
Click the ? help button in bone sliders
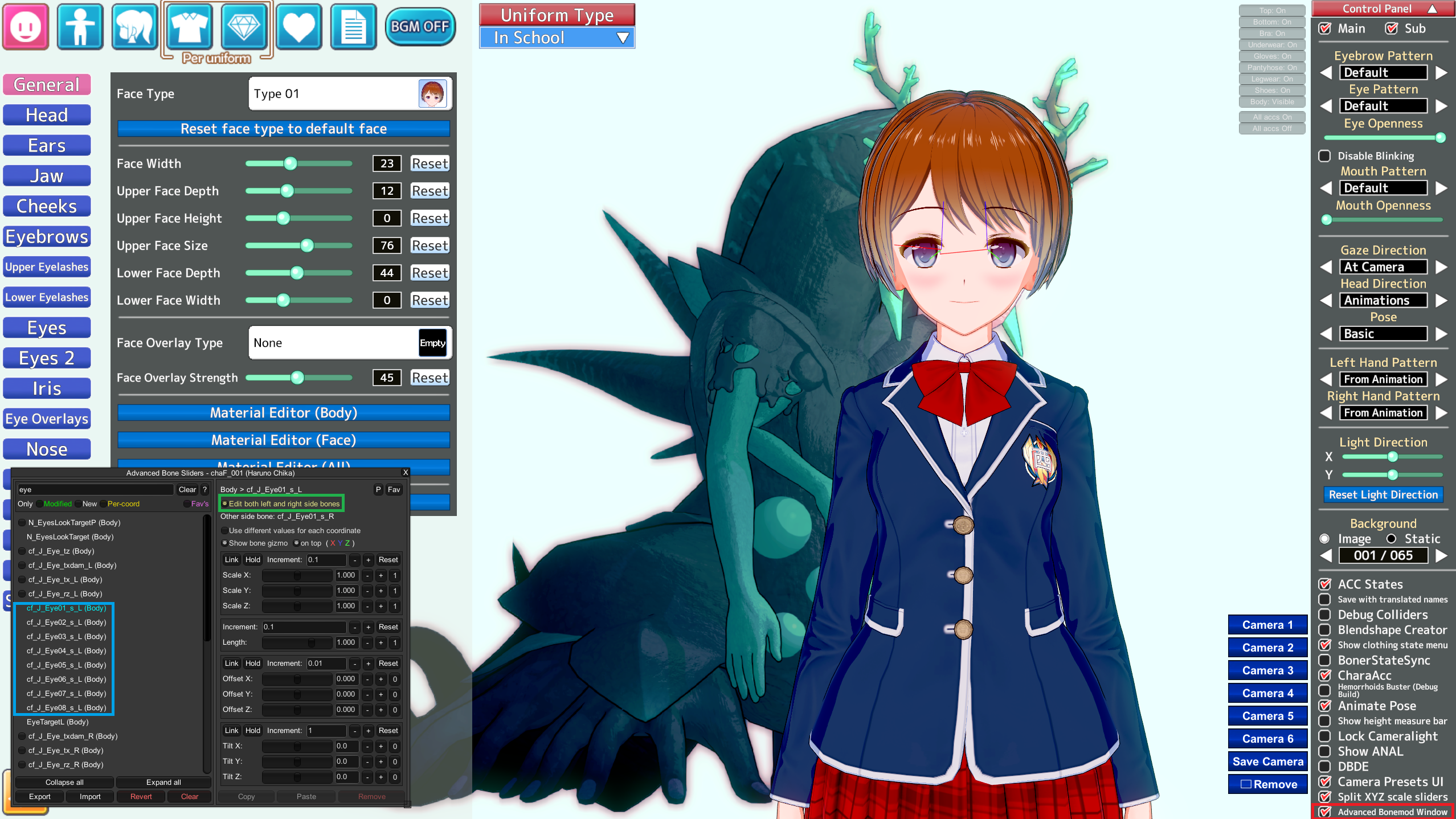pos(205,489)
